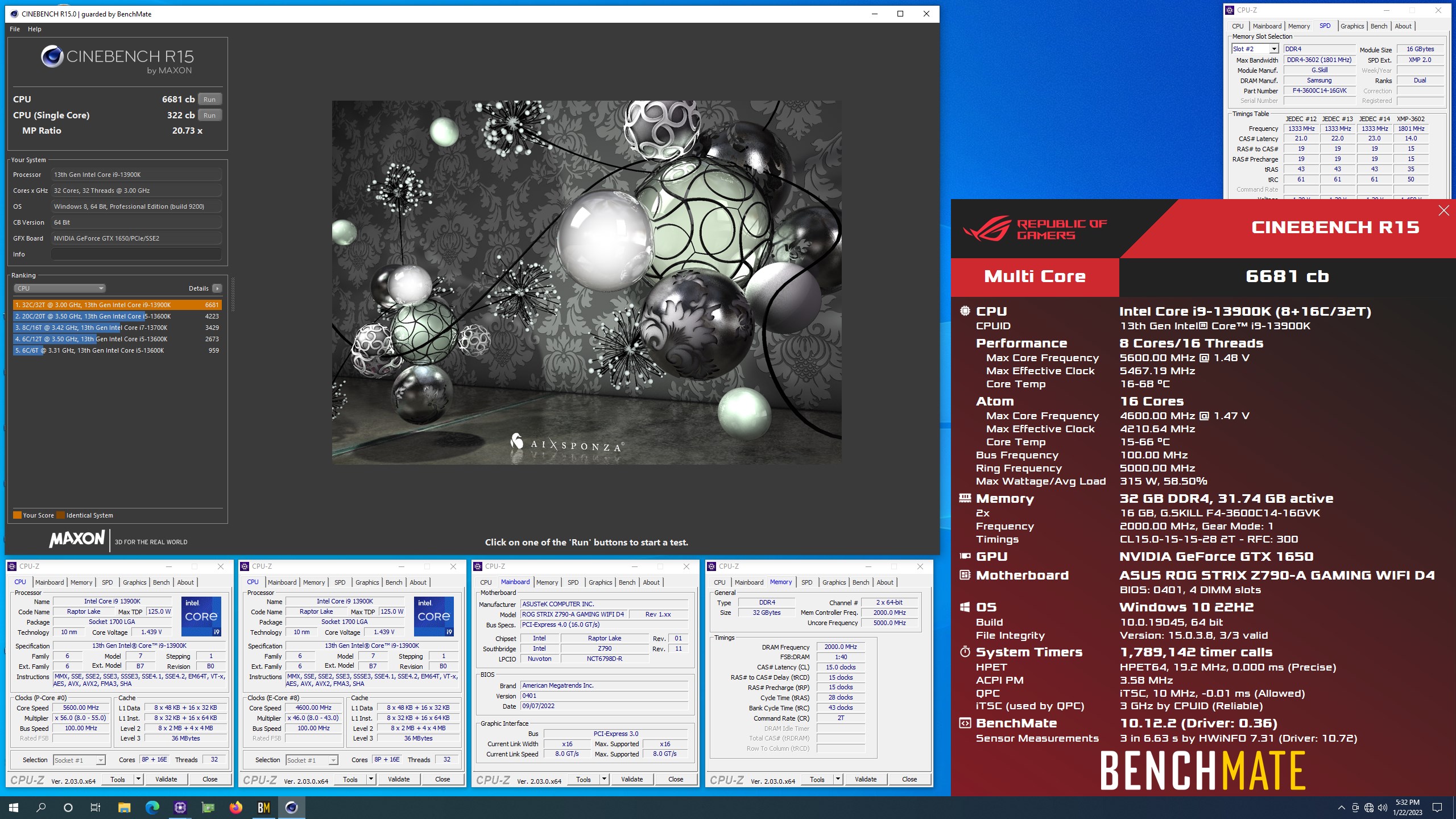
Task: Switch to the Memory tab in the E-Core CPU-Z window
Action: (314, 582)
